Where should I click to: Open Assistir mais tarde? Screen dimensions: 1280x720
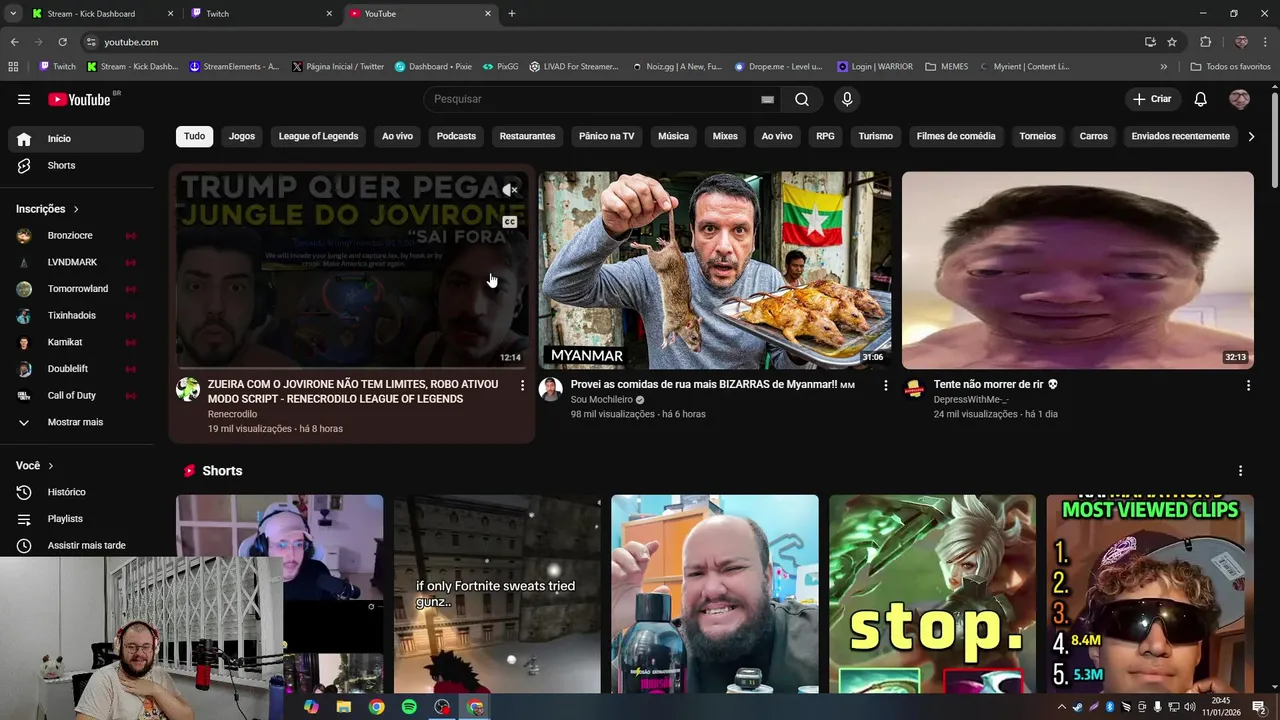pos(76,545)
